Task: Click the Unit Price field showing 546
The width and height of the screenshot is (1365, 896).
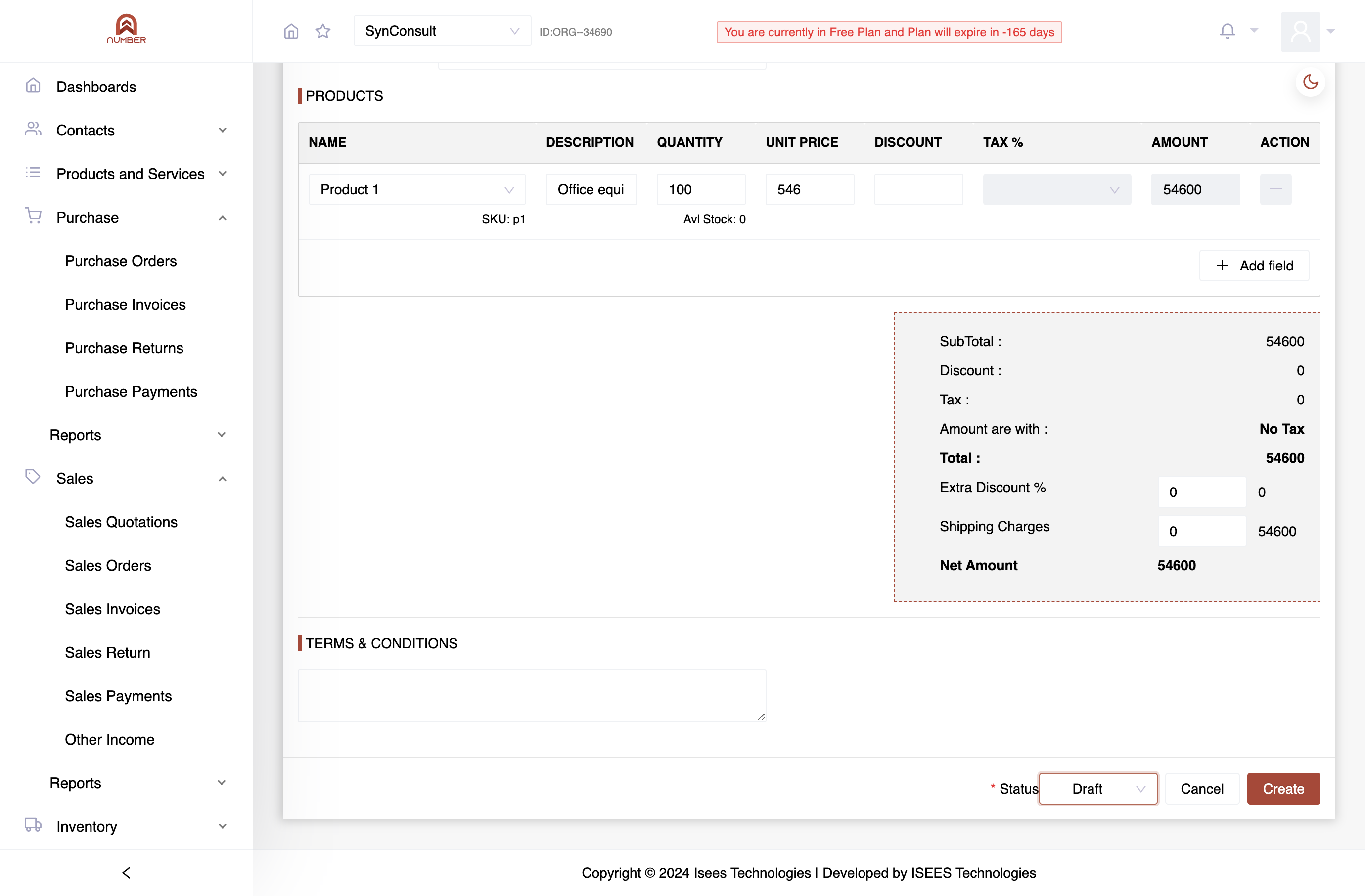Action: coord(809,189)
